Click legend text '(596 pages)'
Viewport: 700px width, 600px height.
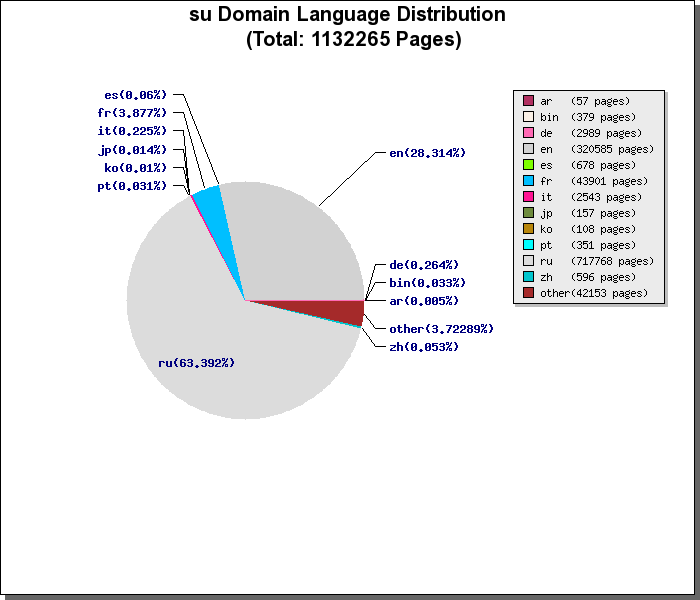[x=603, y=277]
